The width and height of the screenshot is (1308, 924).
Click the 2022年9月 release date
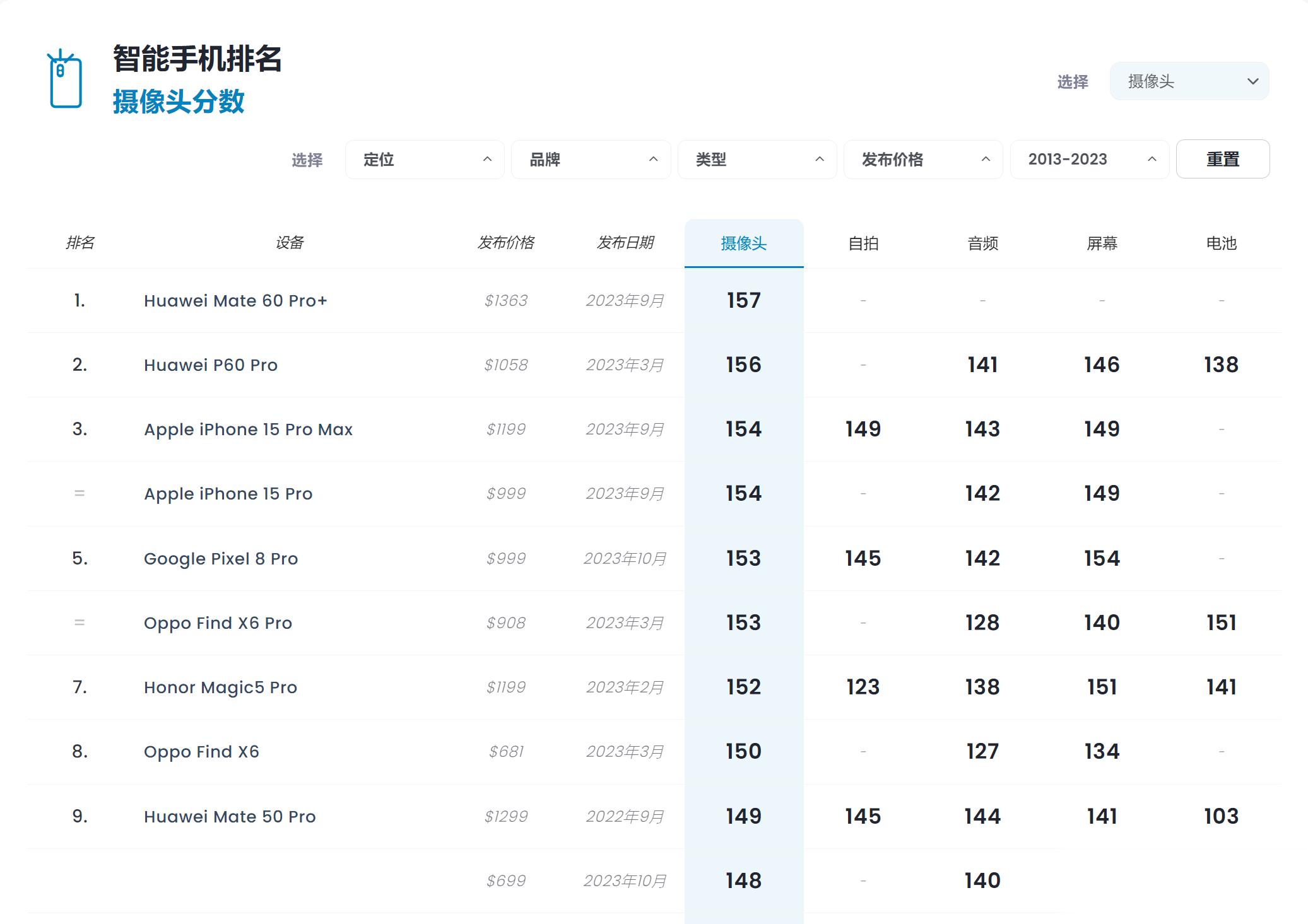[x=625, y=817]
